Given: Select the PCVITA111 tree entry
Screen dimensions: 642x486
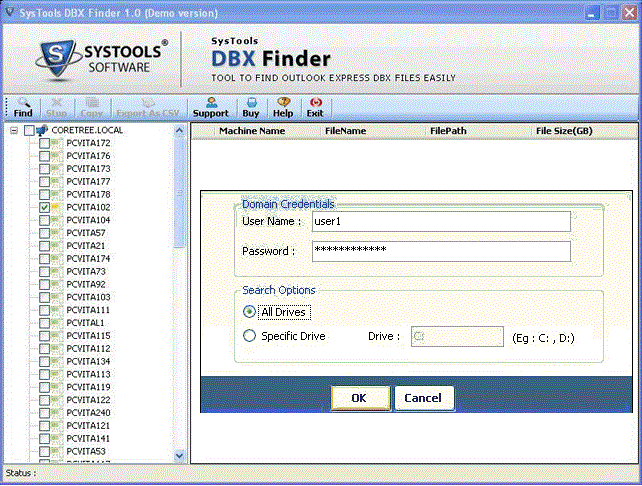Looking at the screenshot, I should click(88, 310).
